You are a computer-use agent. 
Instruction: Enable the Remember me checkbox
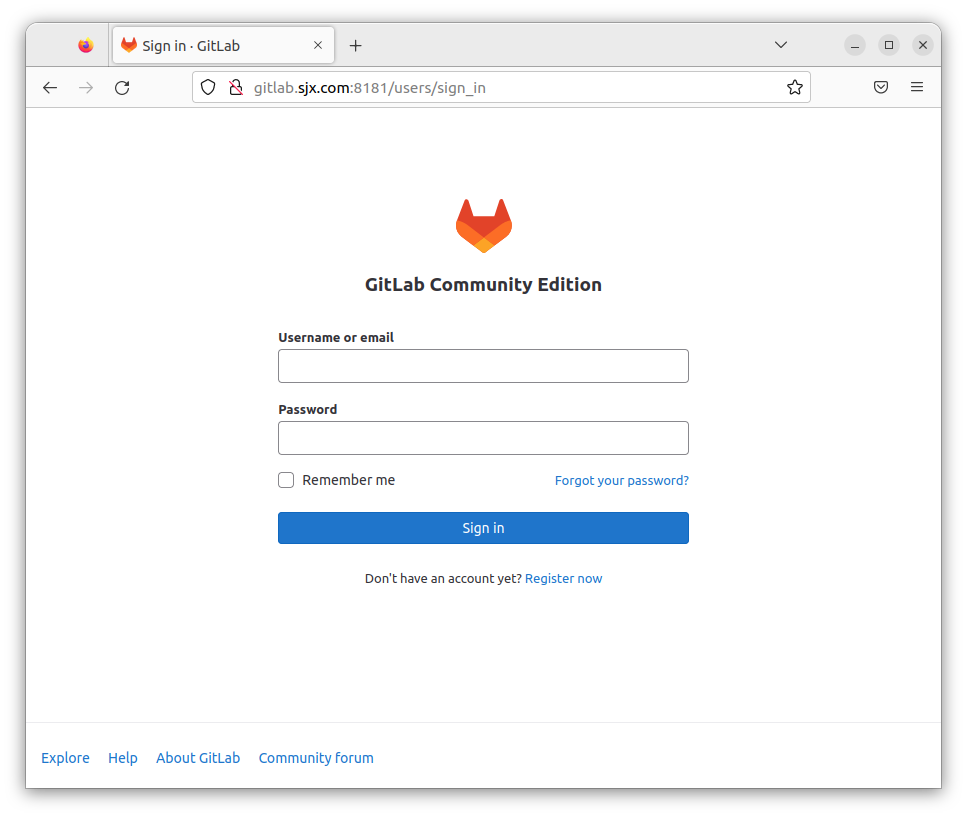[286, 480]
